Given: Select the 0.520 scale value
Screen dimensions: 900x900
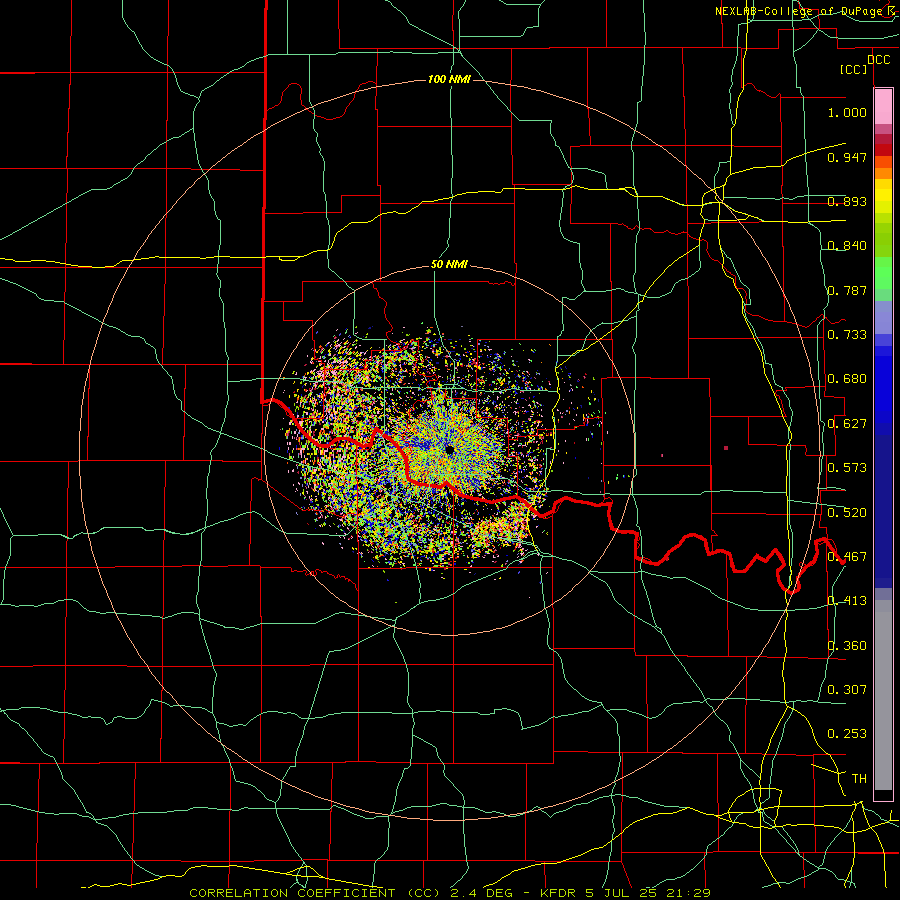Looking at the screenshot, I should [847, 513].
